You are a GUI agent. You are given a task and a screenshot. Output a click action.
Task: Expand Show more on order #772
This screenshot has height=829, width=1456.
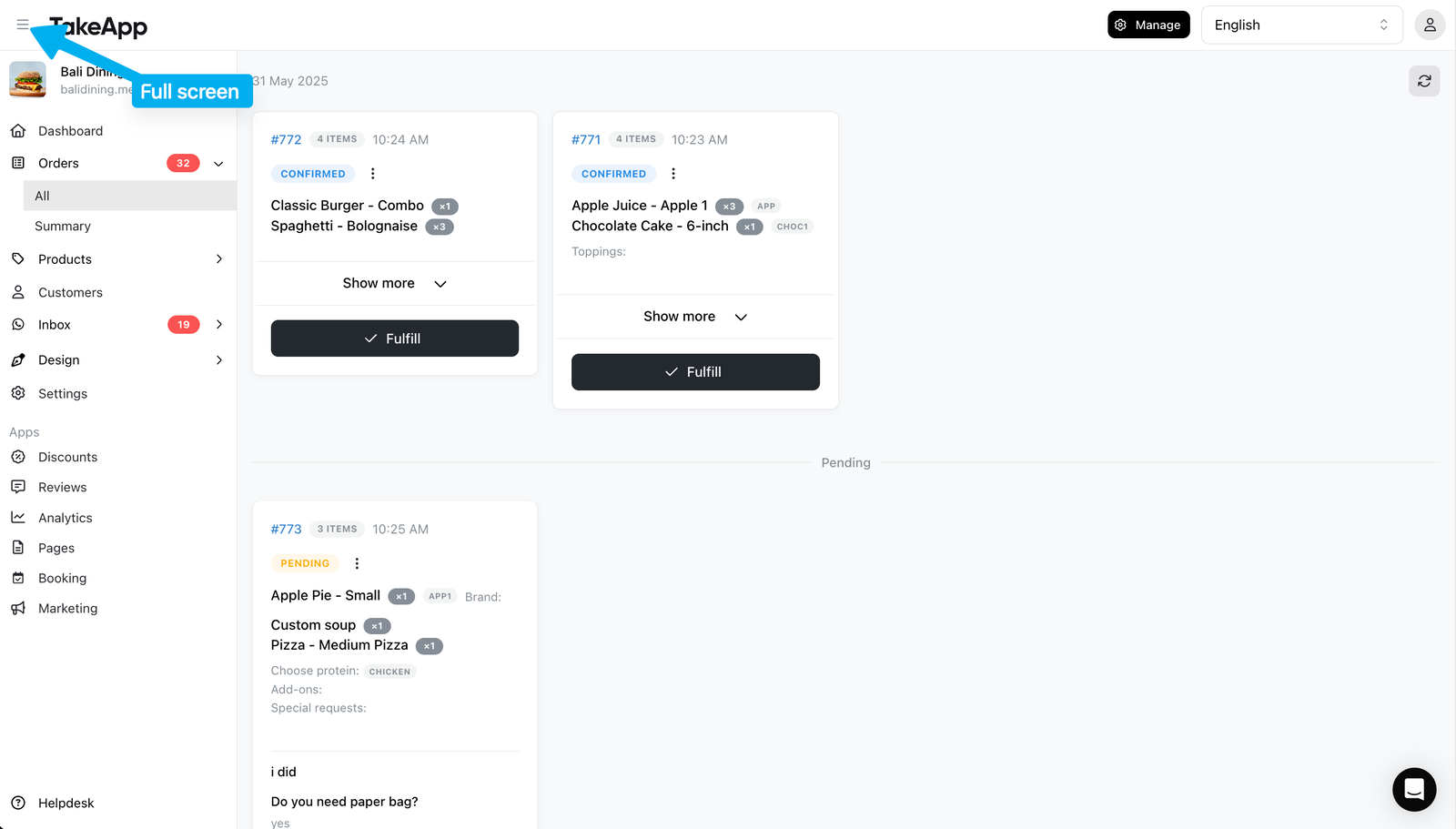click(x=395, y=283)
